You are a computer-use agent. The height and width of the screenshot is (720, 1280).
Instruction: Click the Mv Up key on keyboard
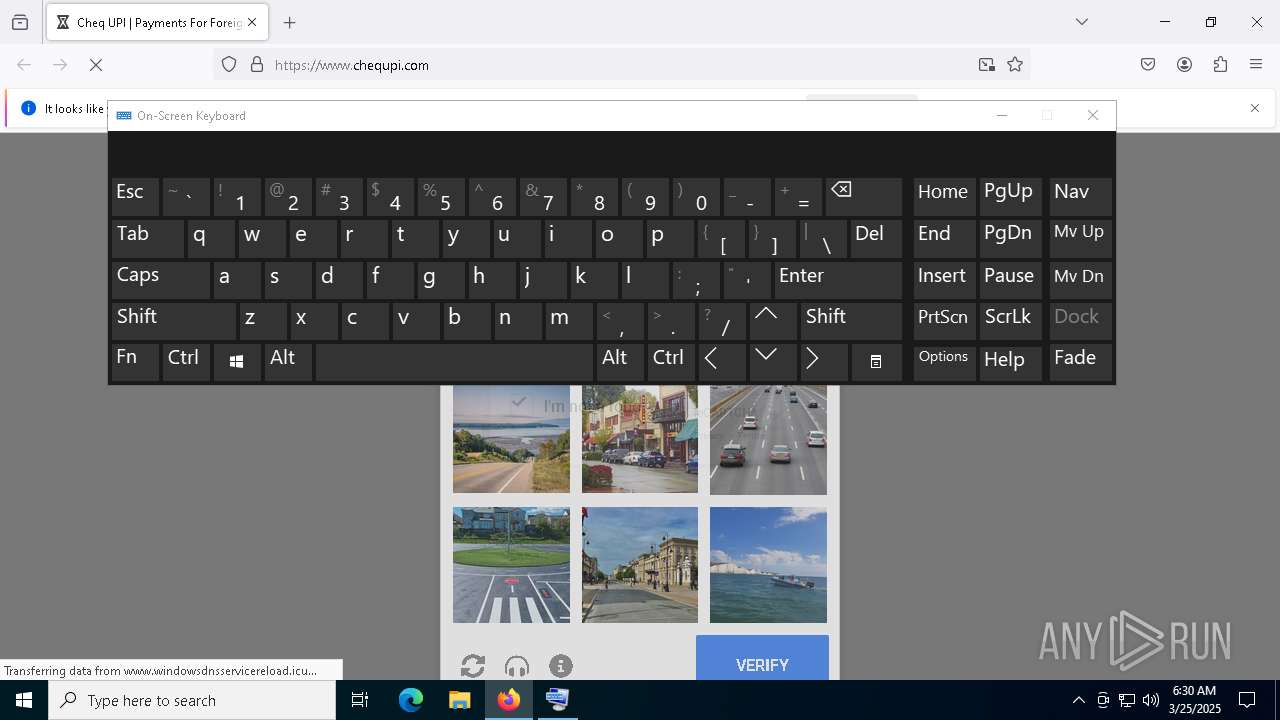click(x=1080, y=238)
